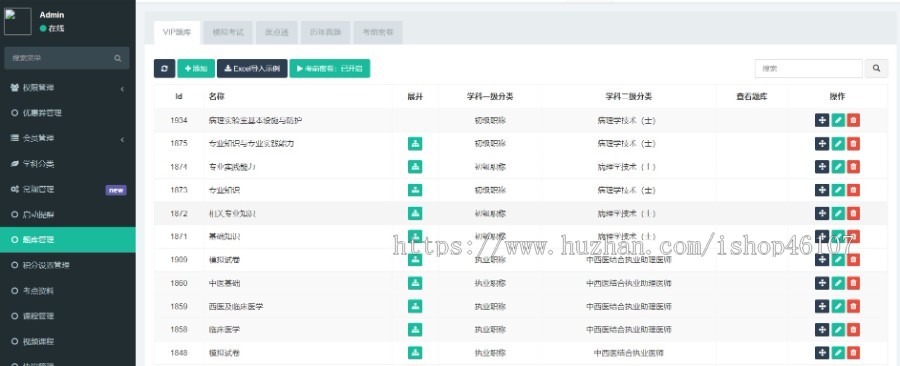Edit the record with Id 1875
This screenshot has width=900, height=366.
[x=838, y=143]
